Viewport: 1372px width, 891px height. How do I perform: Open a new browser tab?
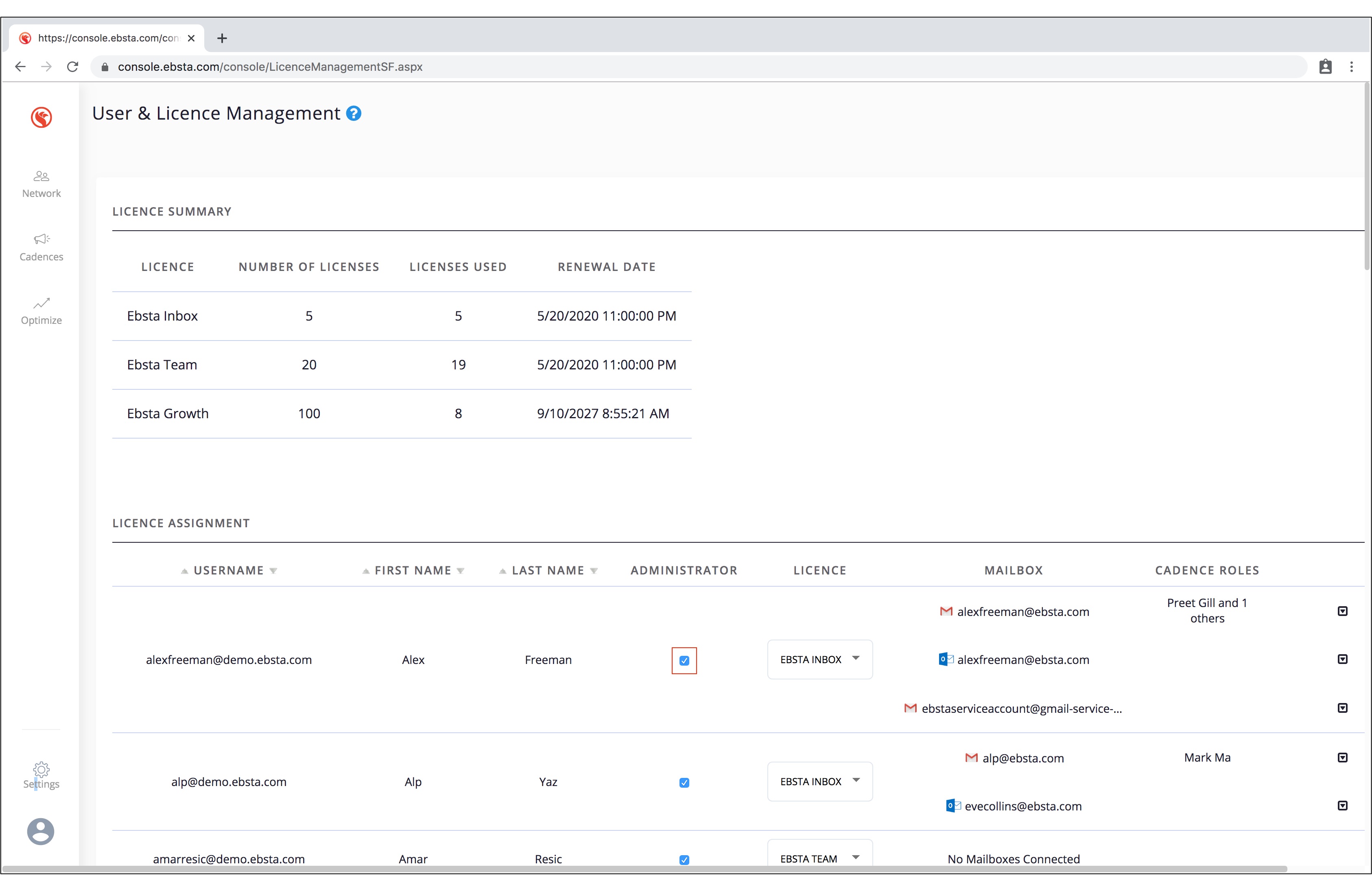(222, 38)
